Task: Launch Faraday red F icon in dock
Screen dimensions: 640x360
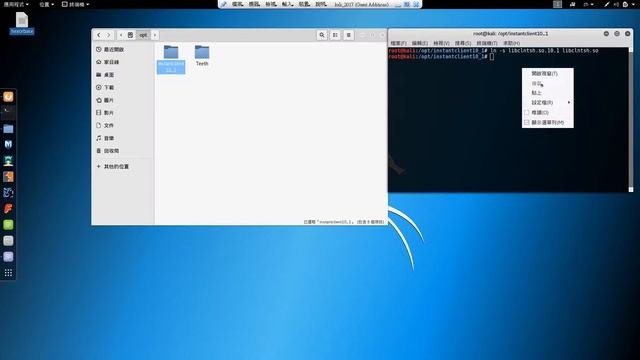Action: click(8, 209)
